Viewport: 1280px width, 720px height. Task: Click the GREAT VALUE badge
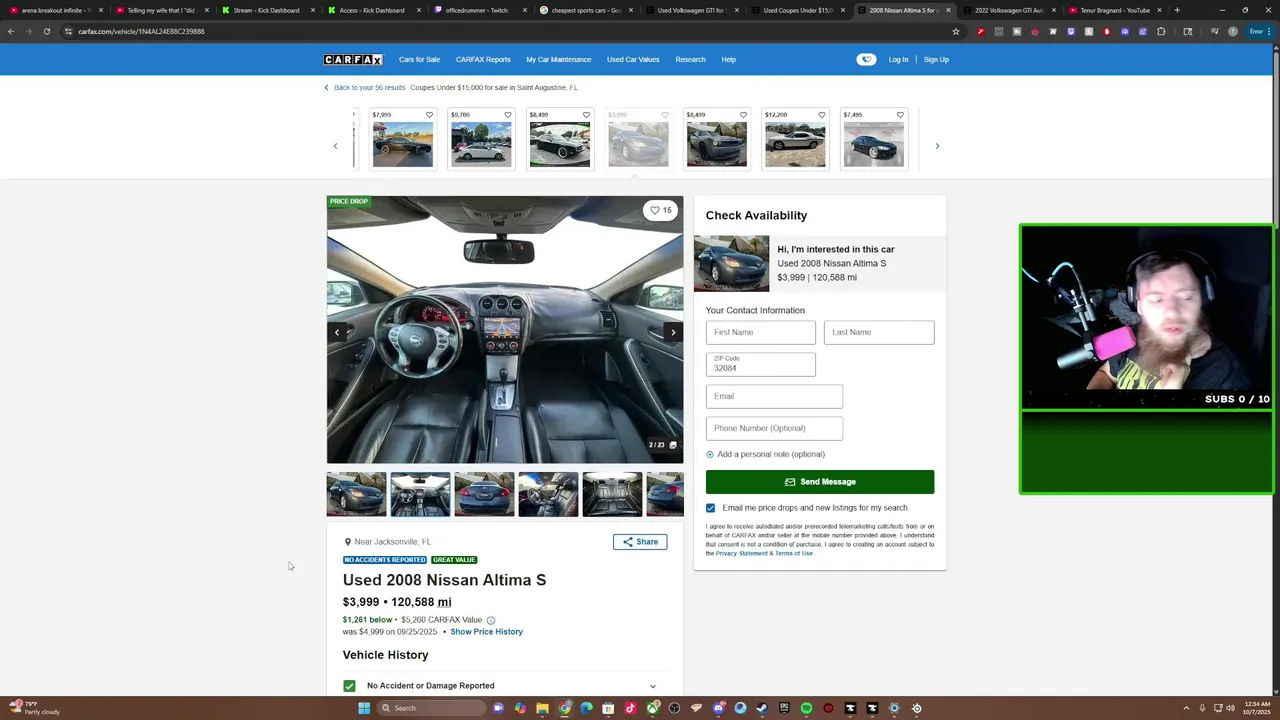[454, 560]
